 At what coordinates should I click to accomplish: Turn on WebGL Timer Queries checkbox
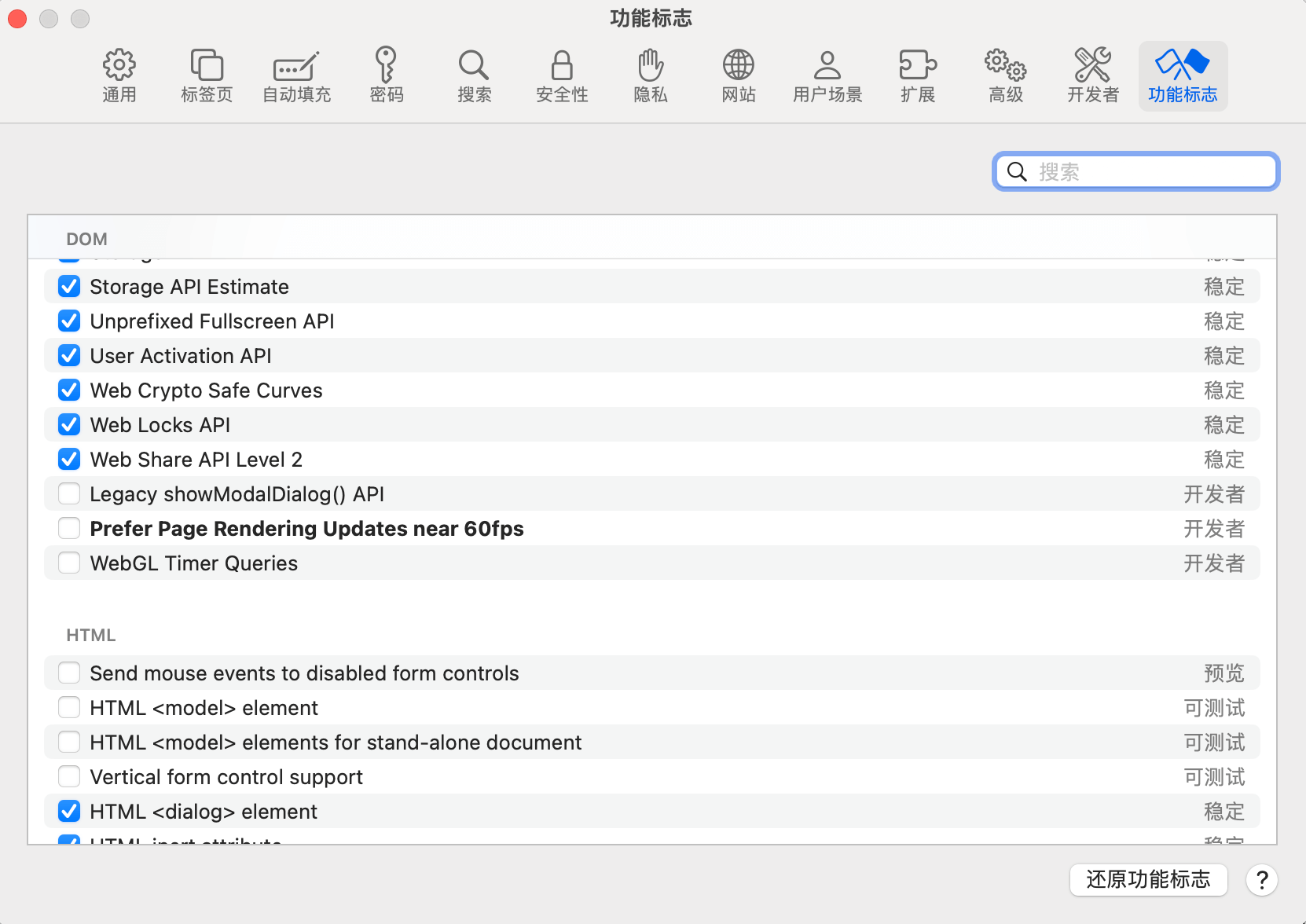coord(69,563)
